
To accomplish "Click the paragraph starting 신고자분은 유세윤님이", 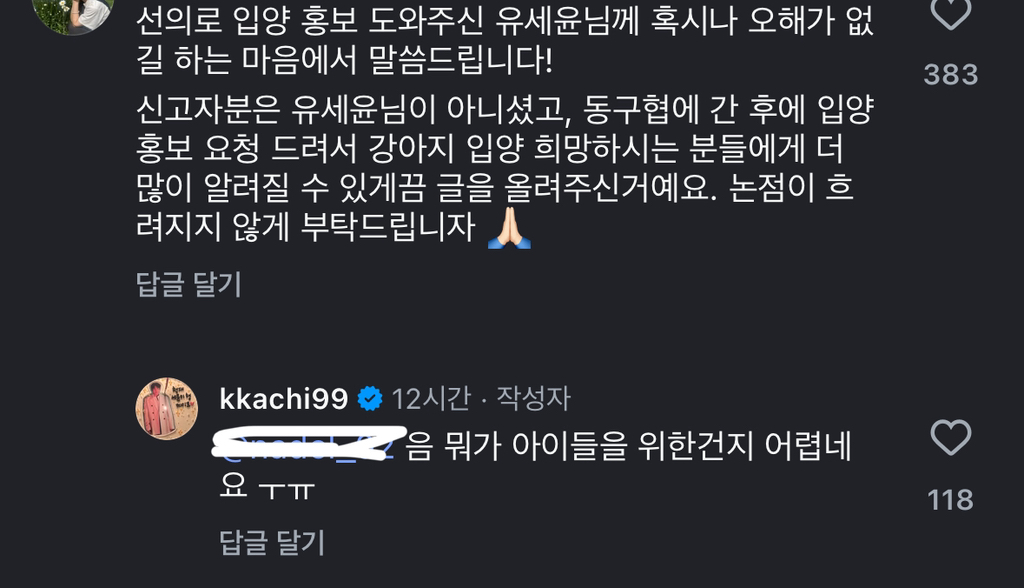I will point(505,169).
